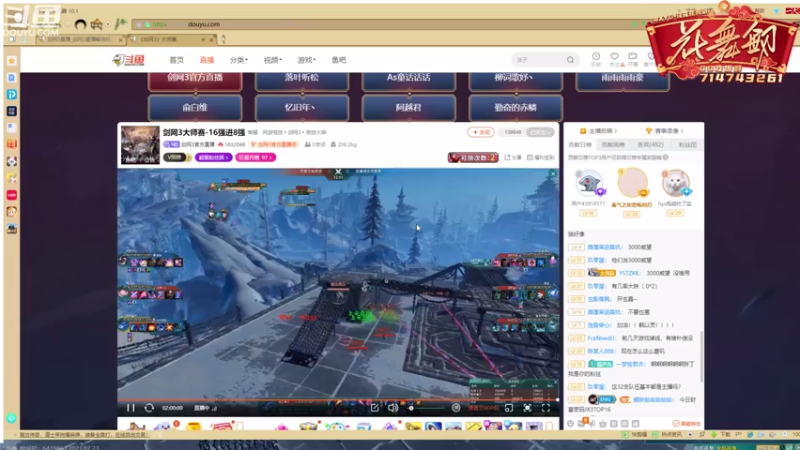The image size is (800, 450).
Task: Select the 落叶听松 channel button
Action: 302,80
